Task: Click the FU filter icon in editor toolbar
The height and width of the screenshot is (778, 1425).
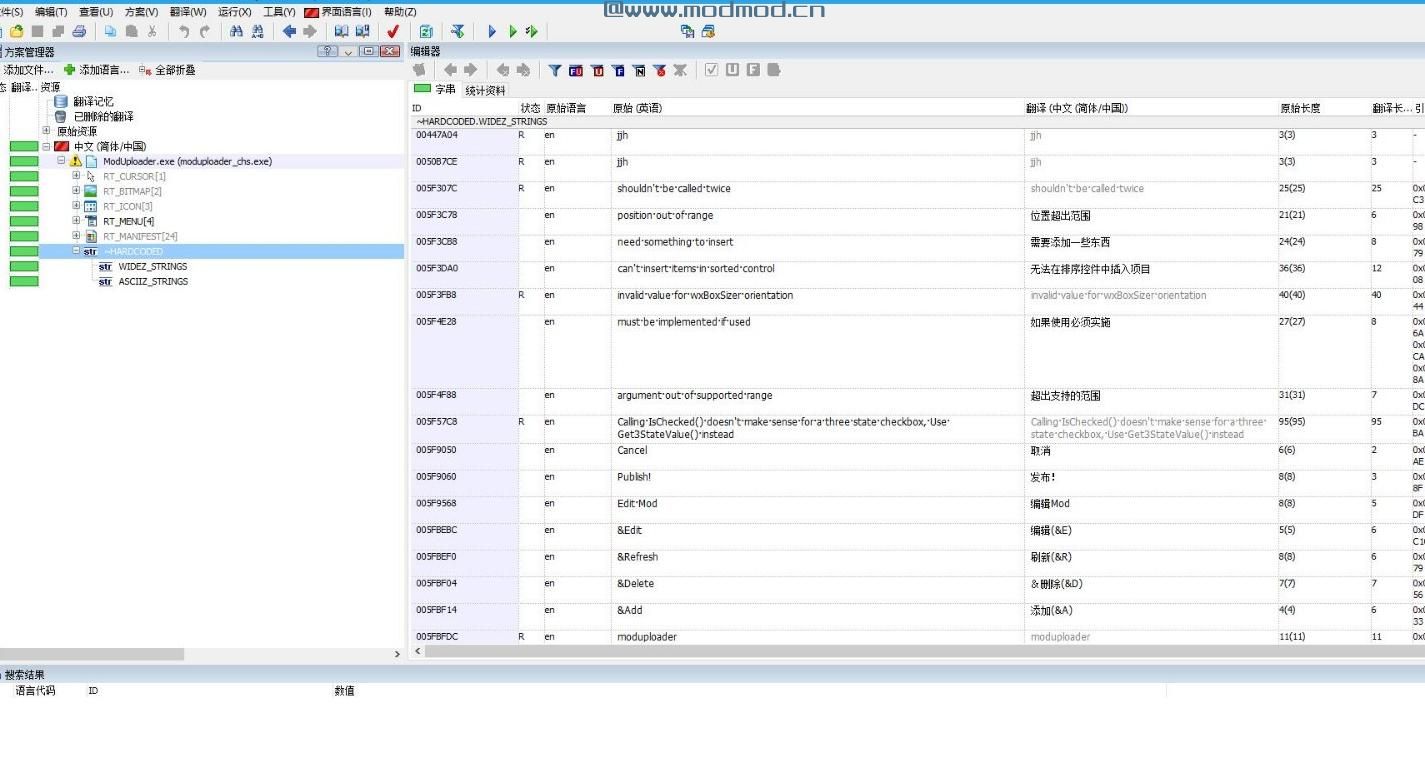Action: tap(576, 70)
